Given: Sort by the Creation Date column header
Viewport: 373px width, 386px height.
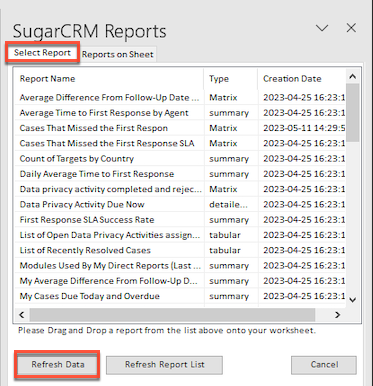Looking at the screenshot, I should click(301, 79).
